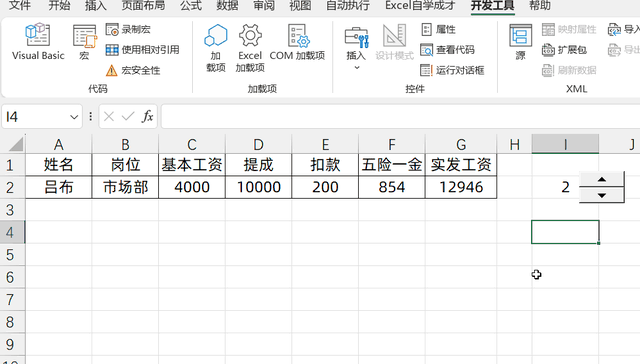Toggle 使用相对引用 option
The image size is (640, 364).
(142, 50)
